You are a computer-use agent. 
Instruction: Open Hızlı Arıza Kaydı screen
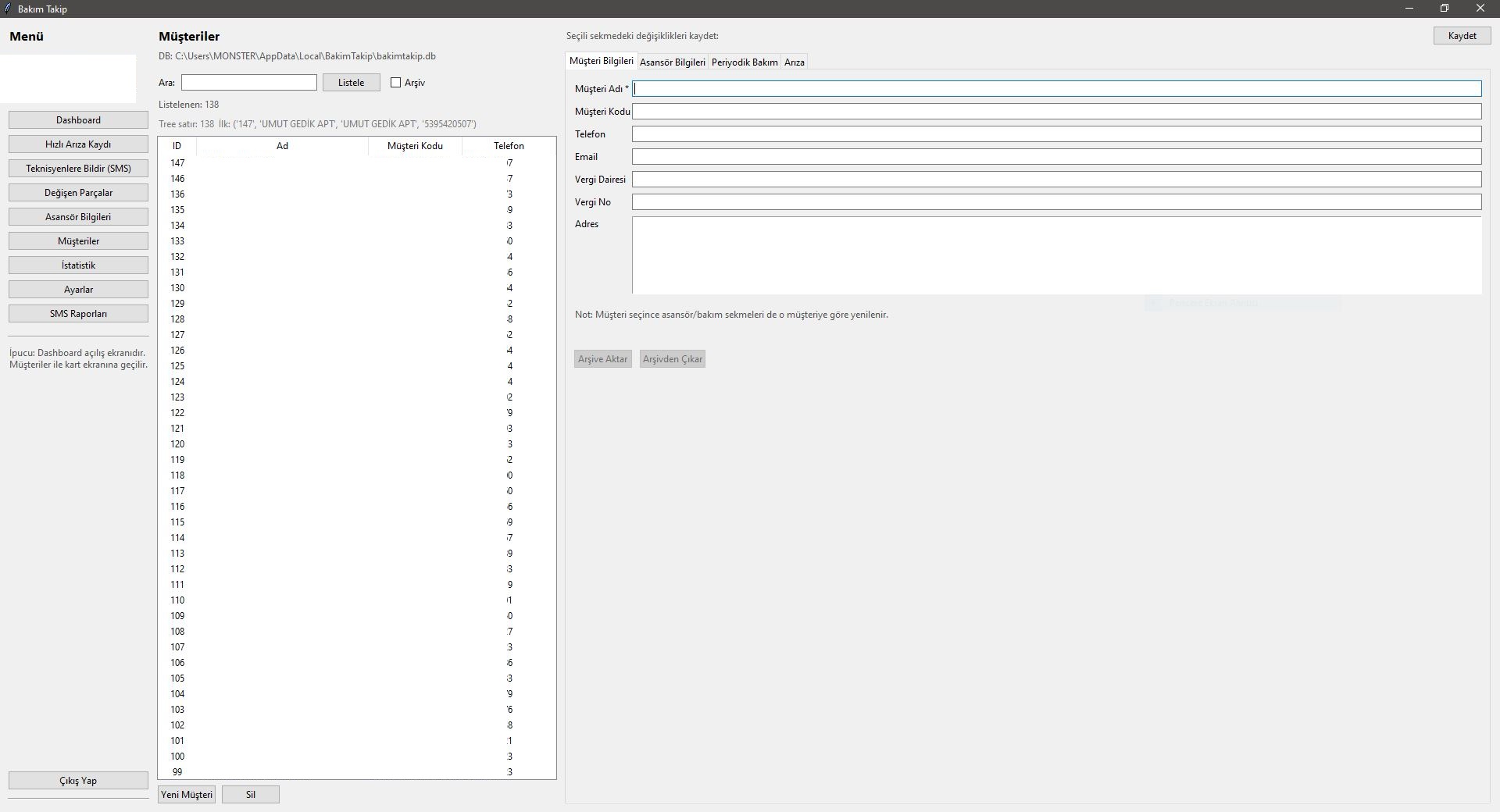[x=78, y=144]
